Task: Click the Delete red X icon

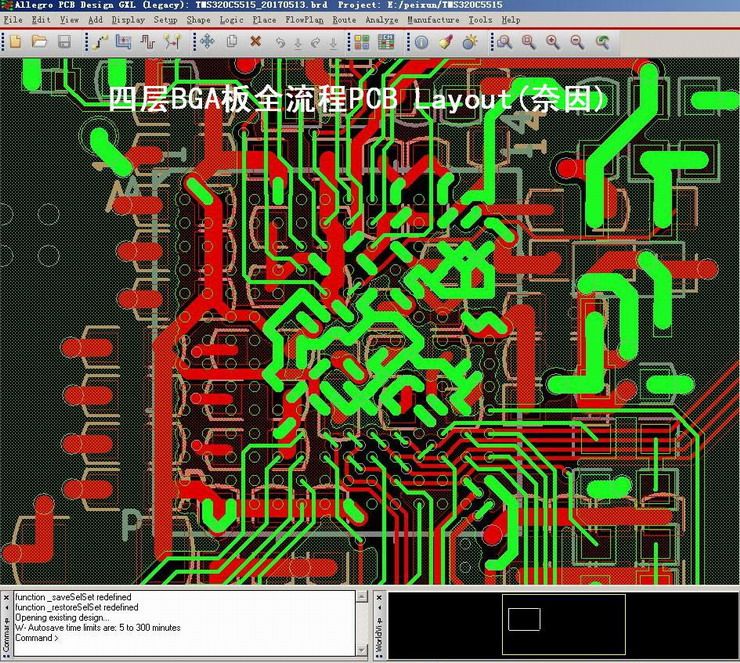Action: point(256,42)
